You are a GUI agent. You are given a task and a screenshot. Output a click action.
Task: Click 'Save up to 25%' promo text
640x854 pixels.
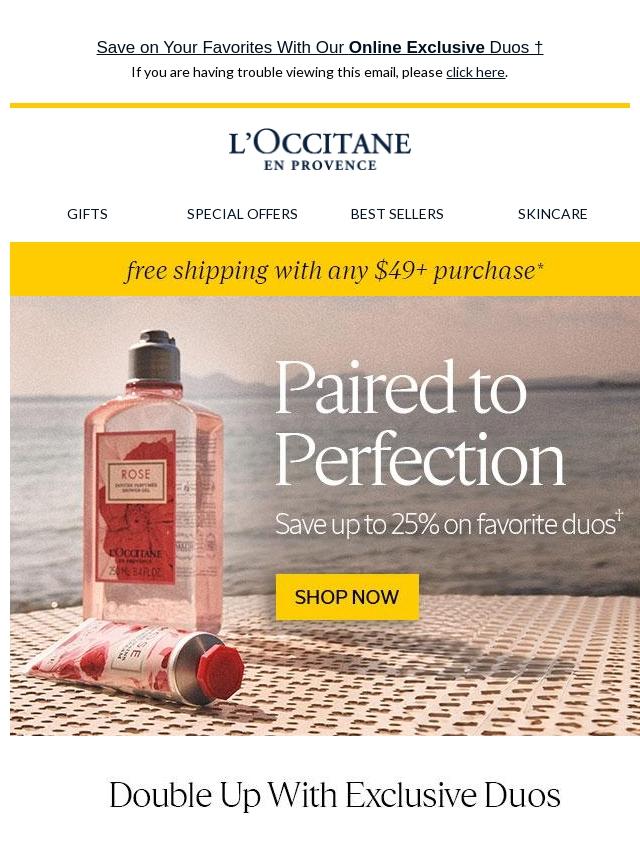(x=448, y=524)
